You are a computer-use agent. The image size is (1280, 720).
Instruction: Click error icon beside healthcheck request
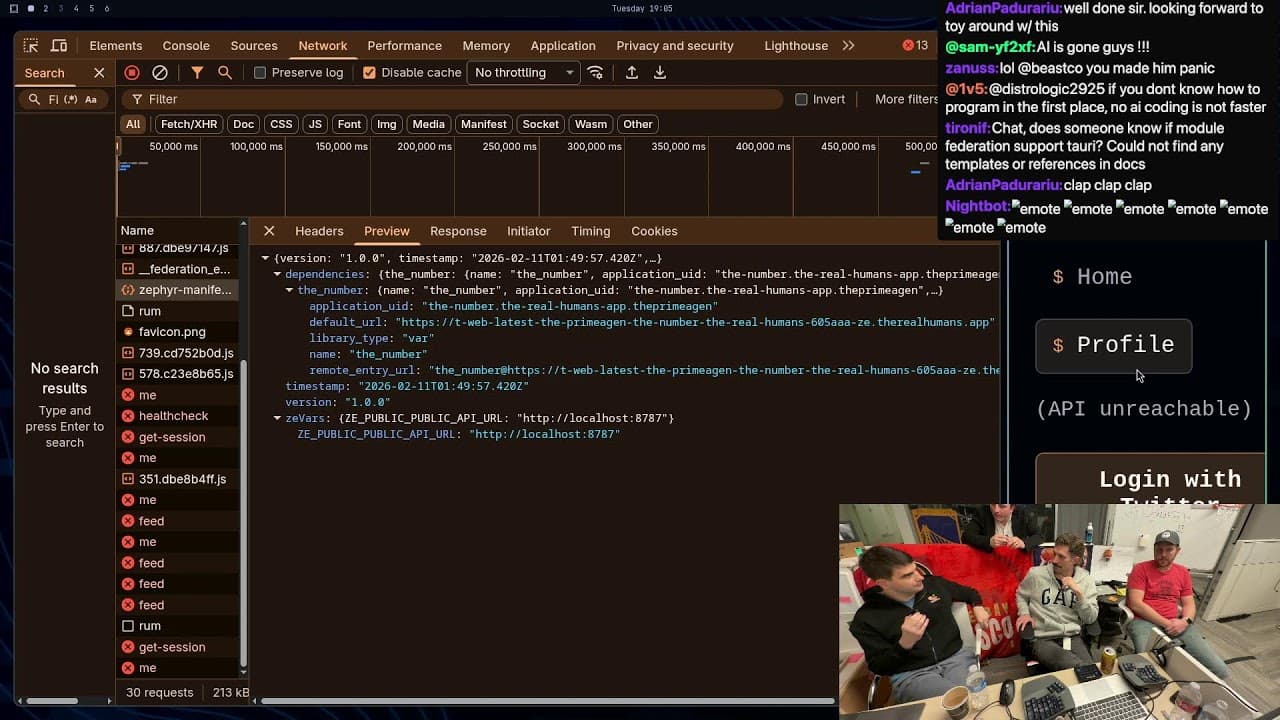(x=128, y=416)
